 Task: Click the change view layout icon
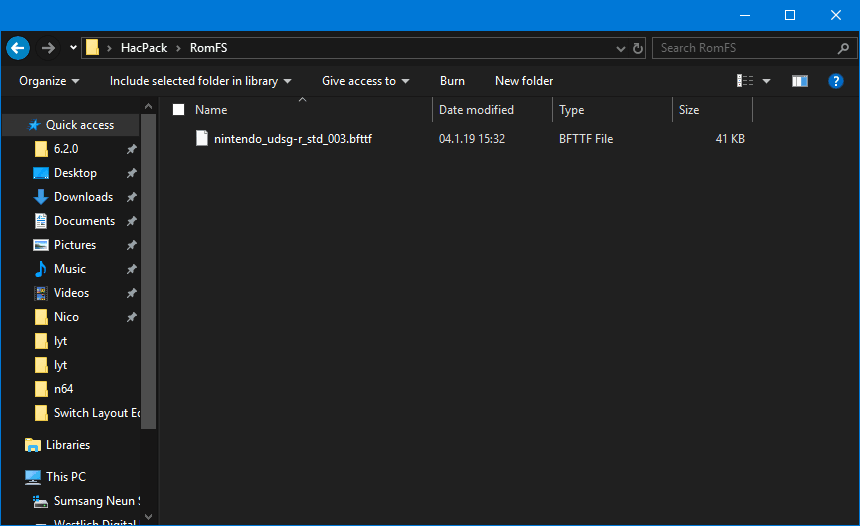745,81
